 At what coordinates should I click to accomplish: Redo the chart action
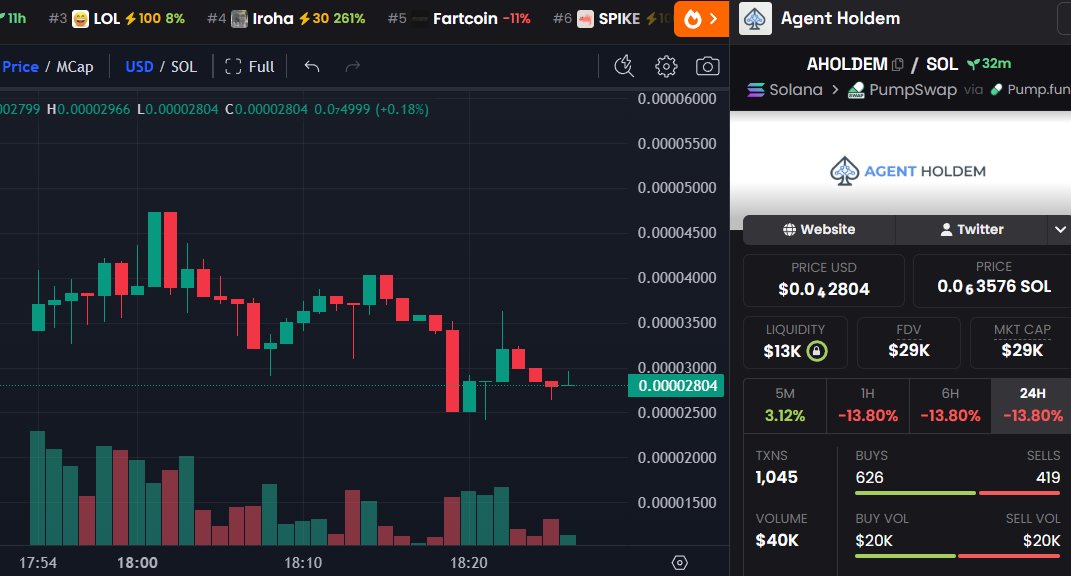(352, 66)
